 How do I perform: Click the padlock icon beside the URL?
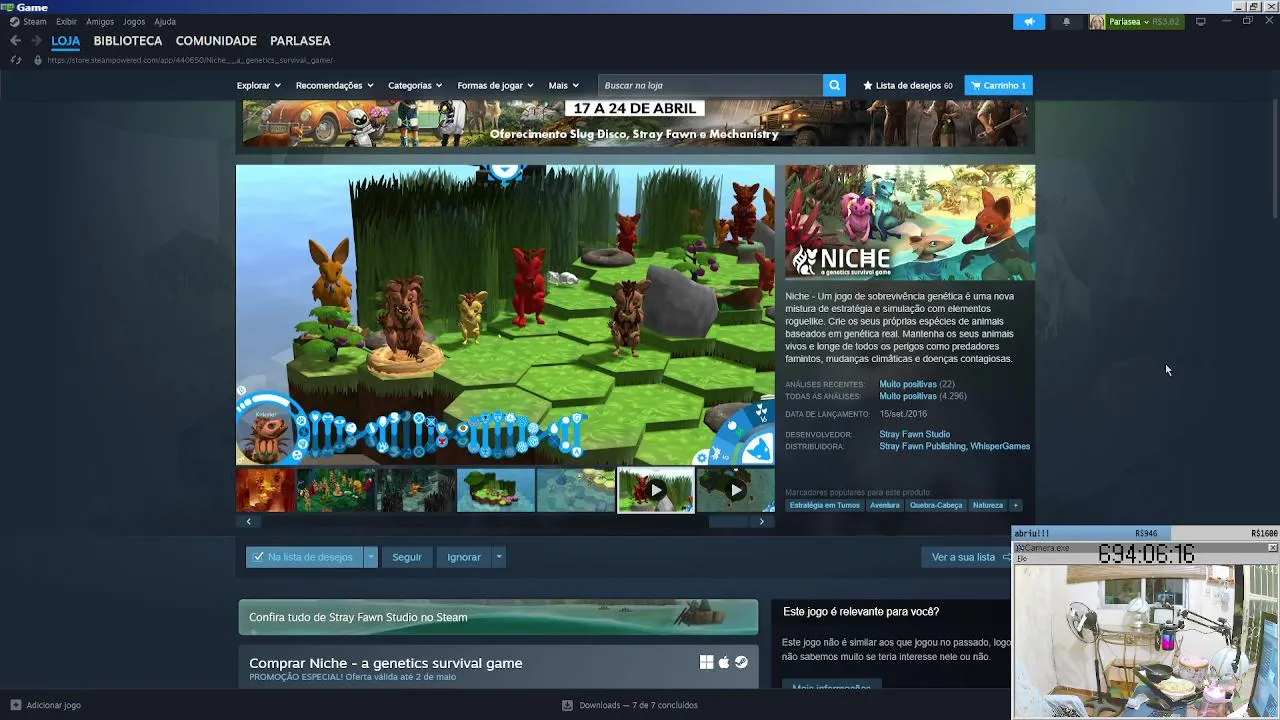tap(38, 60)
